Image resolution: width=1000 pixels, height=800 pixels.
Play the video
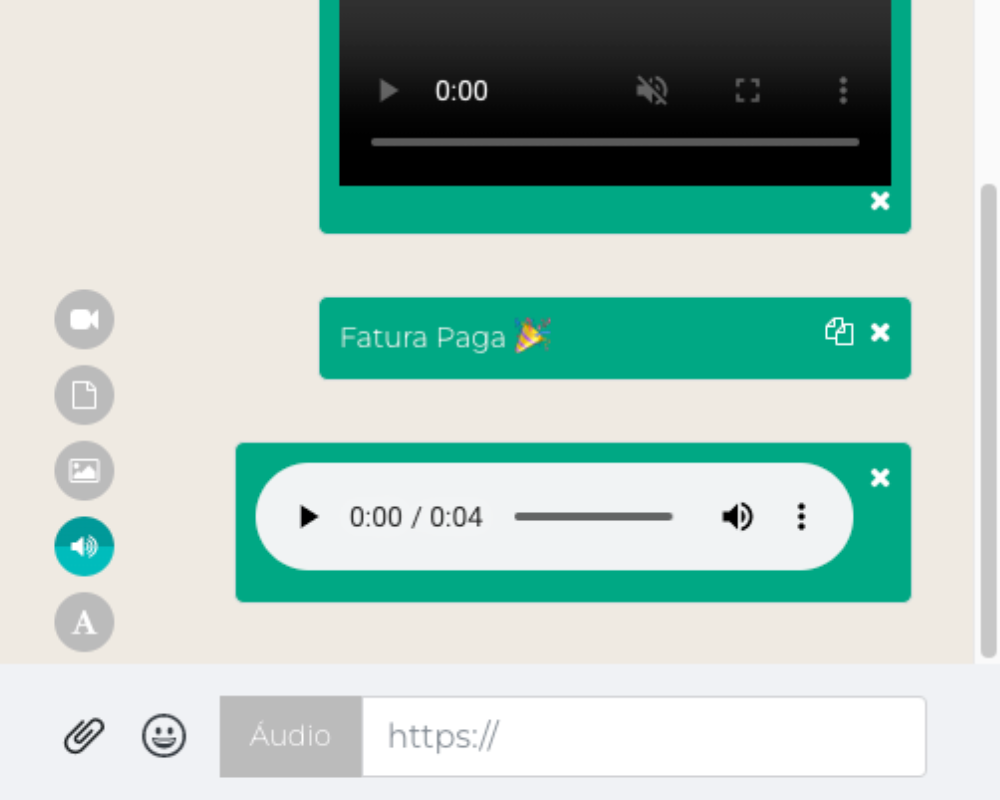click(x=388, y=91)
